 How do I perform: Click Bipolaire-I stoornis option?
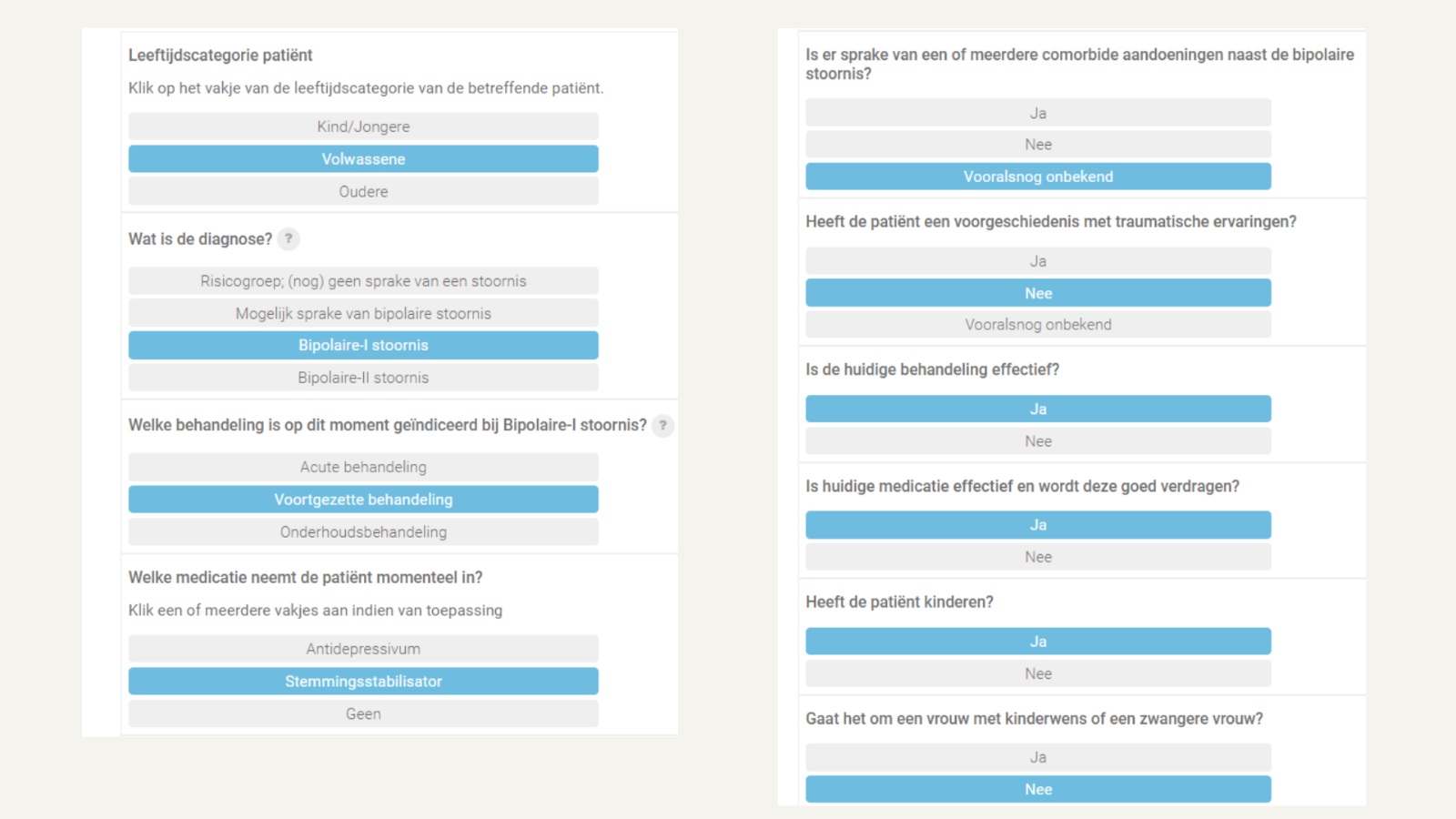coord(363,346)
